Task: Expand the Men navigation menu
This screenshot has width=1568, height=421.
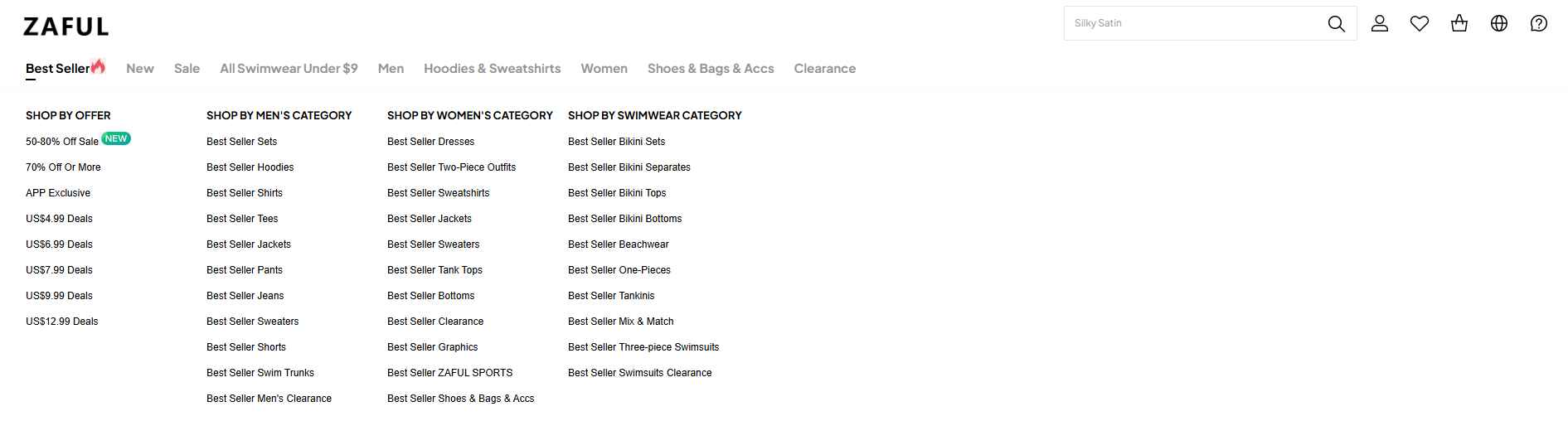Action: (x=391, y=69)
